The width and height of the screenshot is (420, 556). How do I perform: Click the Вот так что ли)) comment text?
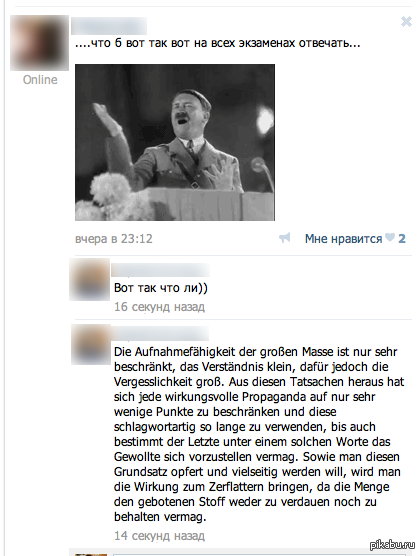161,288
